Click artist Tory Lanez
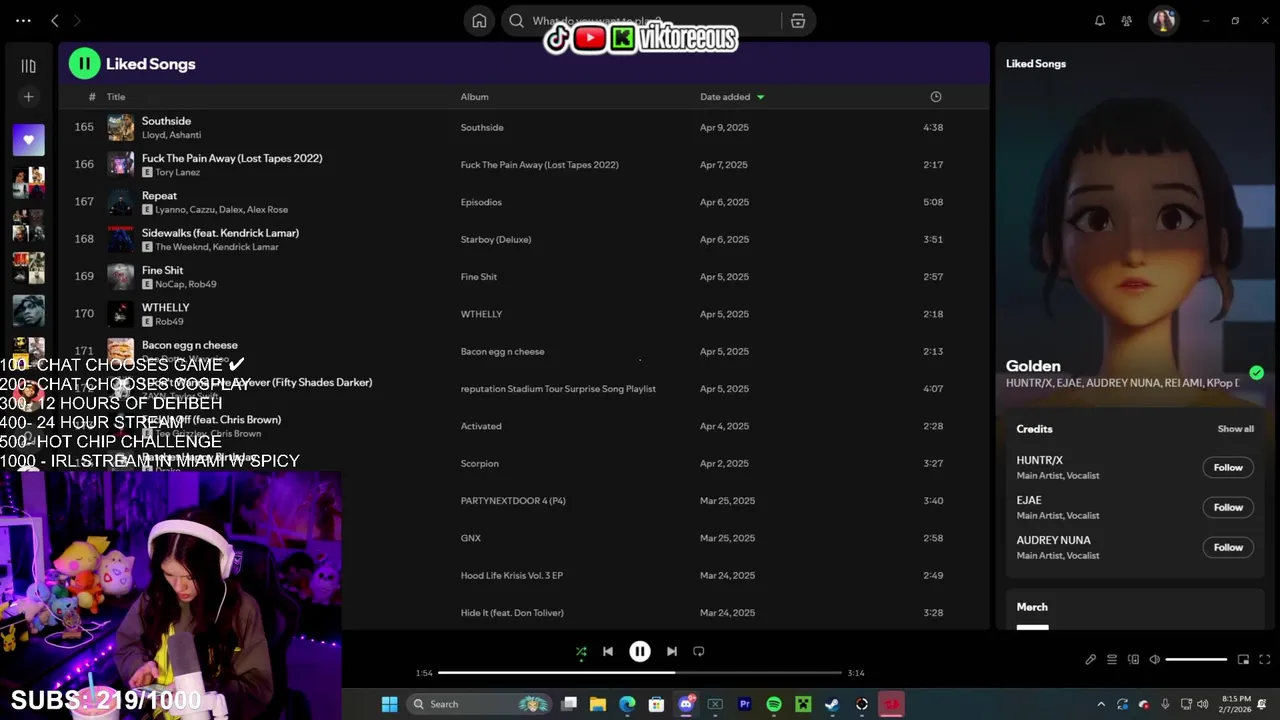The height and width of the screenshot is (720, 1280). [177, 172]
